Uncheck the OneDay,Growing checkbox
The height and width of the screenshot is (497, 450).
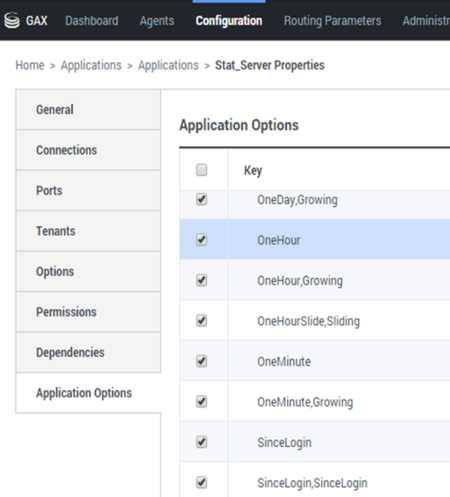coord(201,199)
